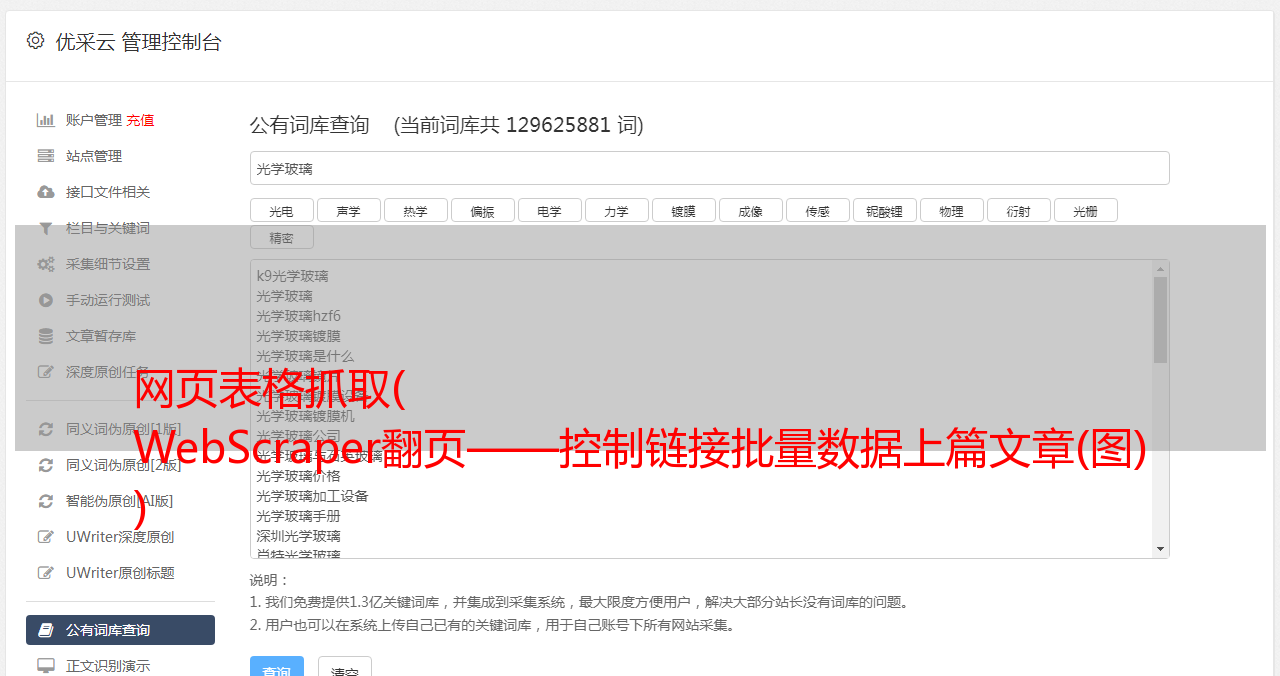The height and width of the screenshot is (676, 1280).
Task: Select the 深圳光学玻璃 result row
Action: [x=298, y=536]
